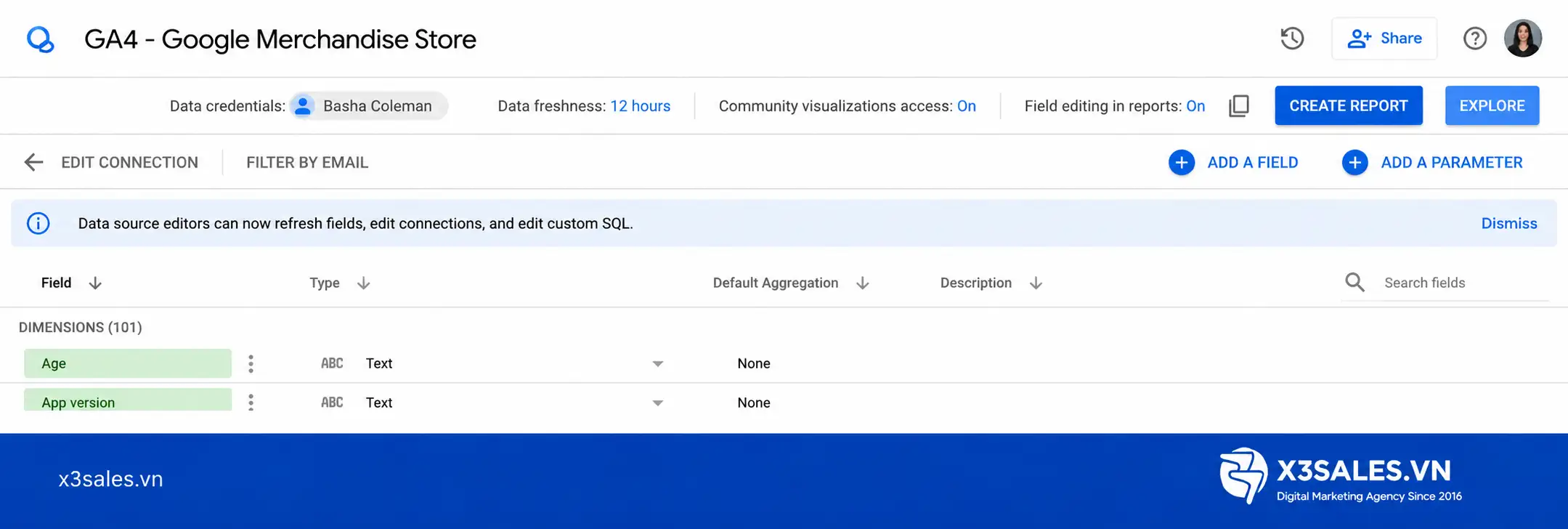The image size is (1568, 529).
Task: Open Data credentials Basha Coleman chip
Action: [x=369, y=106]
